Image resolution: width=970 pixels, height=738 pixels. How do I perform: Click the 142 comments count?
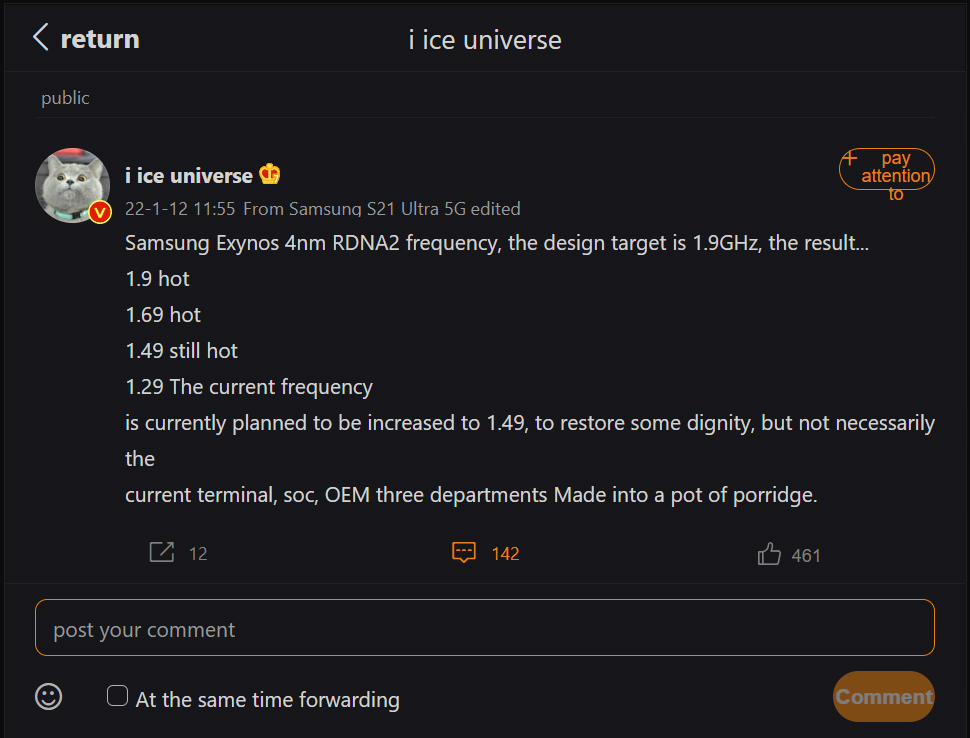coord(505,553)
